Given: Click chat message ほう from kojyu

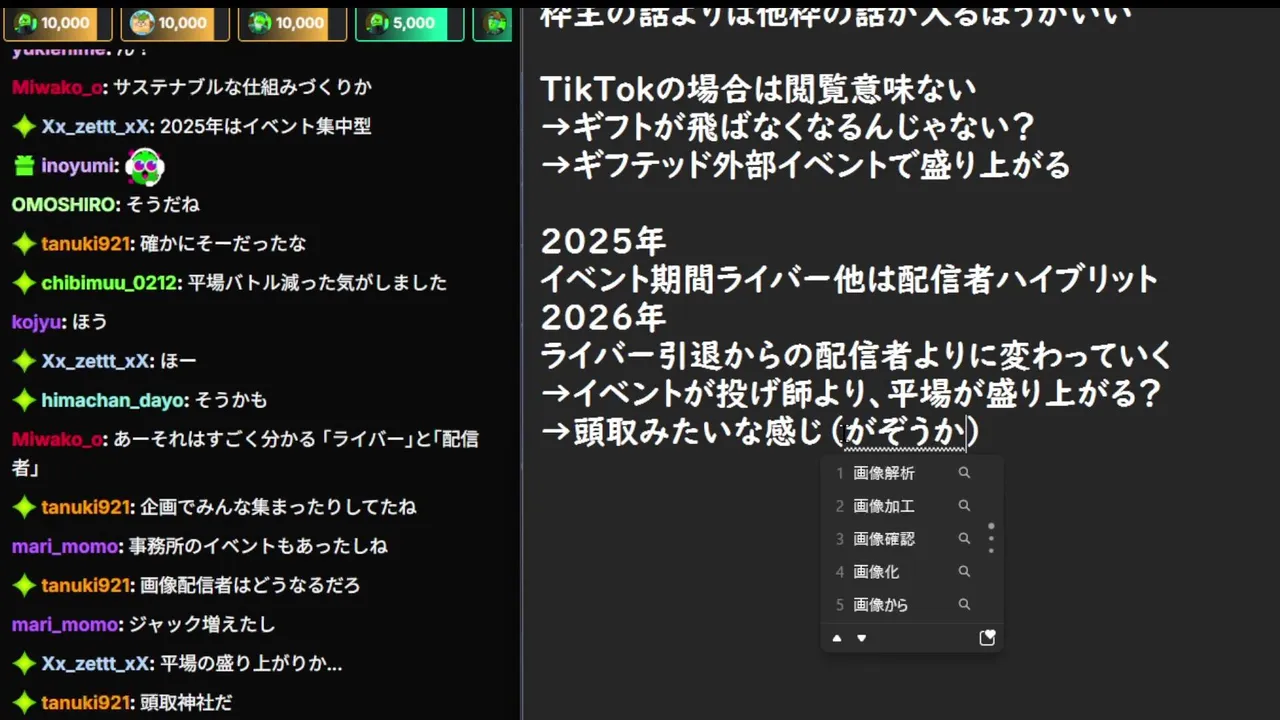Looking at the screenshot, I should 90,322.
